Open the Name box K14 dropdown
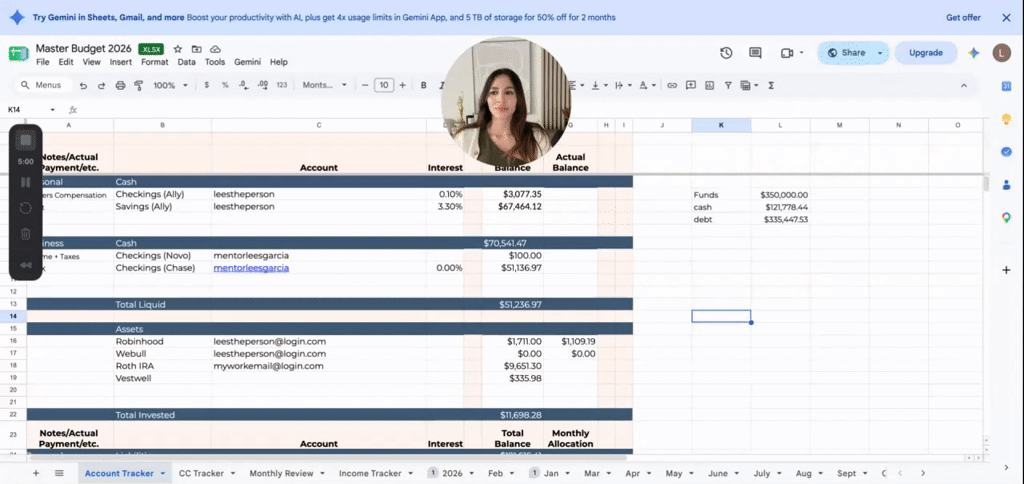The height and width of the screenshot is (484, 1024). pos(52,110)
